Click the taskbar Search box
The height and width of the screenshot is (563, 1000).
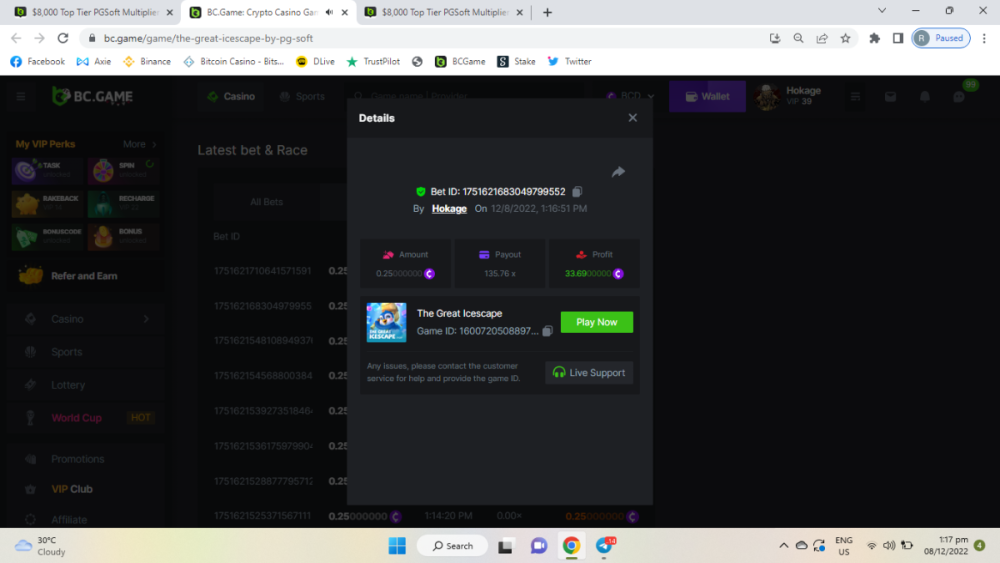(x=452, y=545)
